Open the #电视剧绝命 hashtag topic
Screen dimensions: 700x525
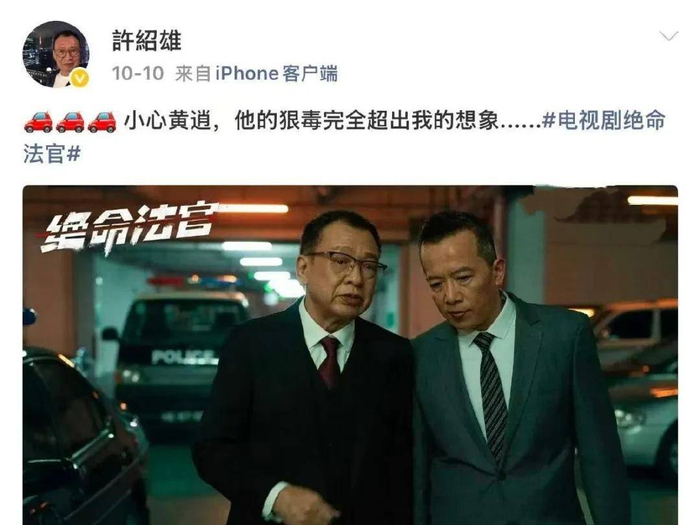click(604, 121)
